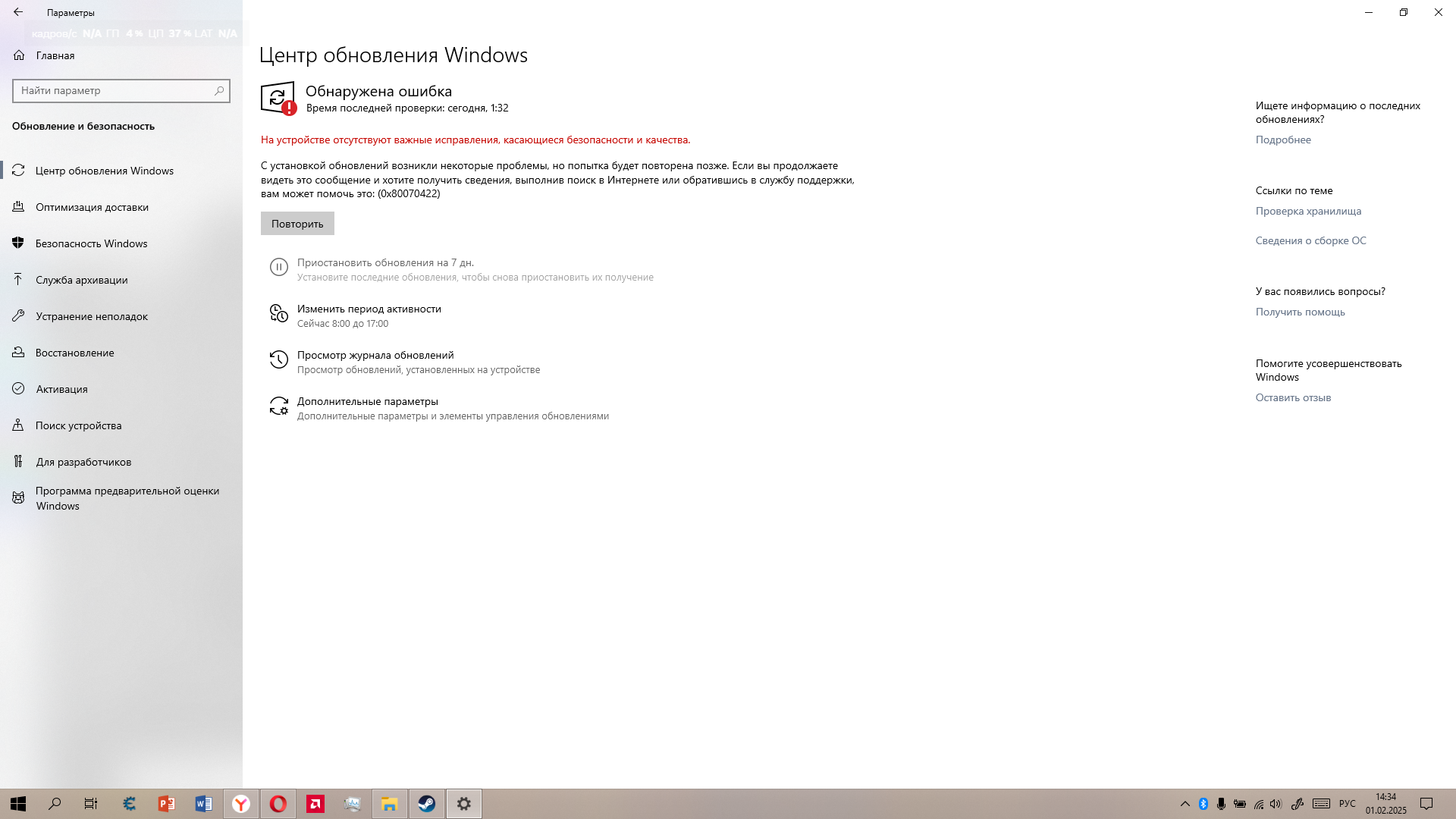Viewport: 1456px width, 819px height.
Task: Open the picture viewer app in taskbar
Action: pos(353,804)
